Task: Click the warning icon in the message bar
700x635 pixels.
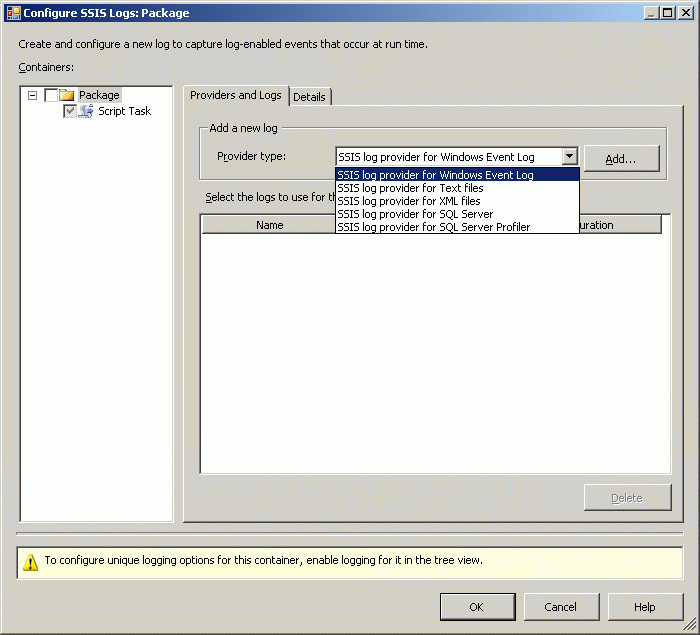Action: 30,562
